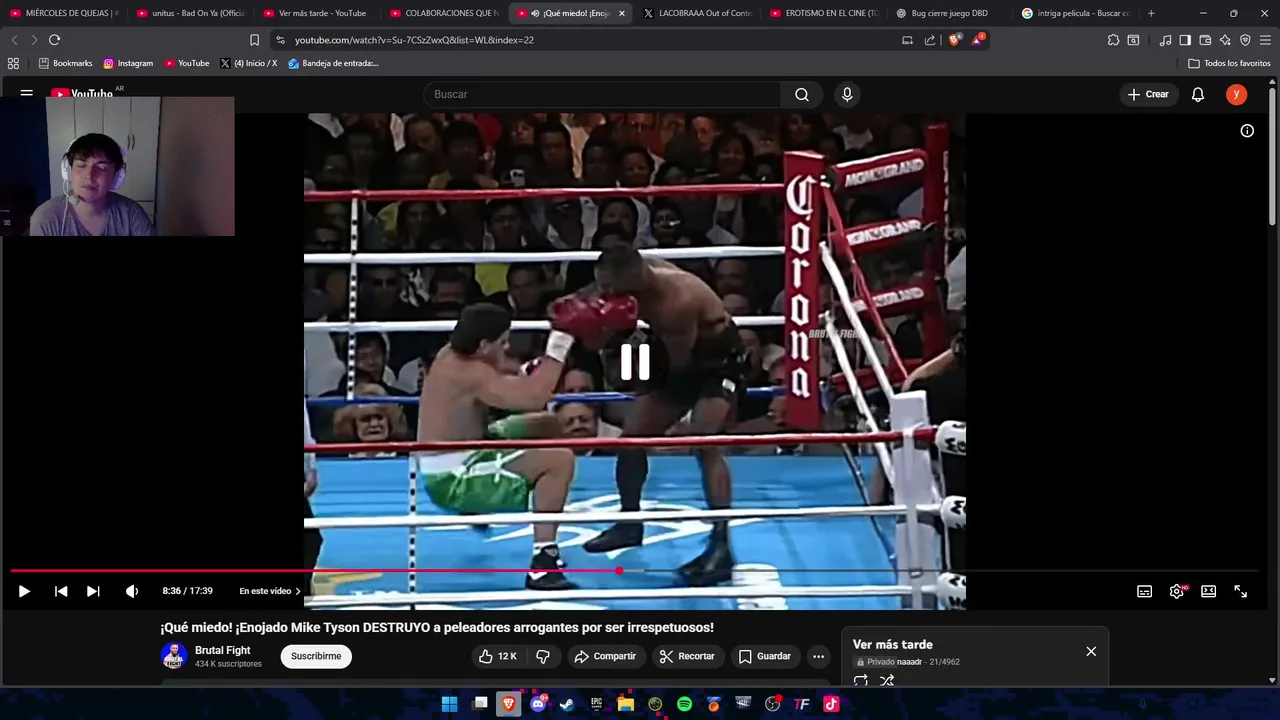Click the video info card icon
The image size is (1280, 720).
(x=1247, y=131)
